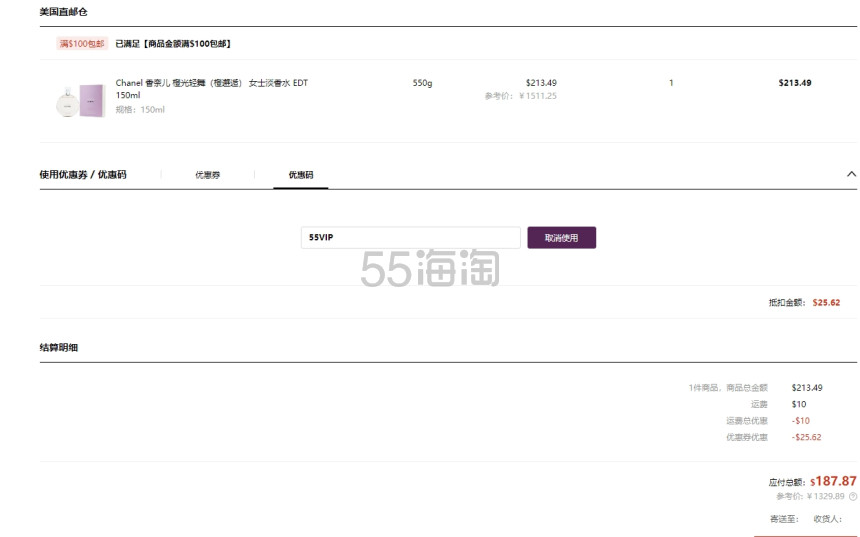Click the 已满足【商品金额满$100包邮】 notice
Image resolution: width=860 pixels, height=537 pixels.
click(173, 43)
